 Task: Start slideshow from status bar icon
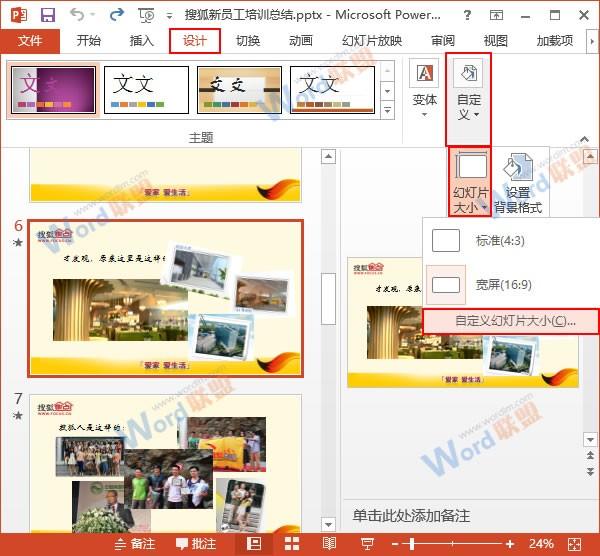click(x=367, y=543)
